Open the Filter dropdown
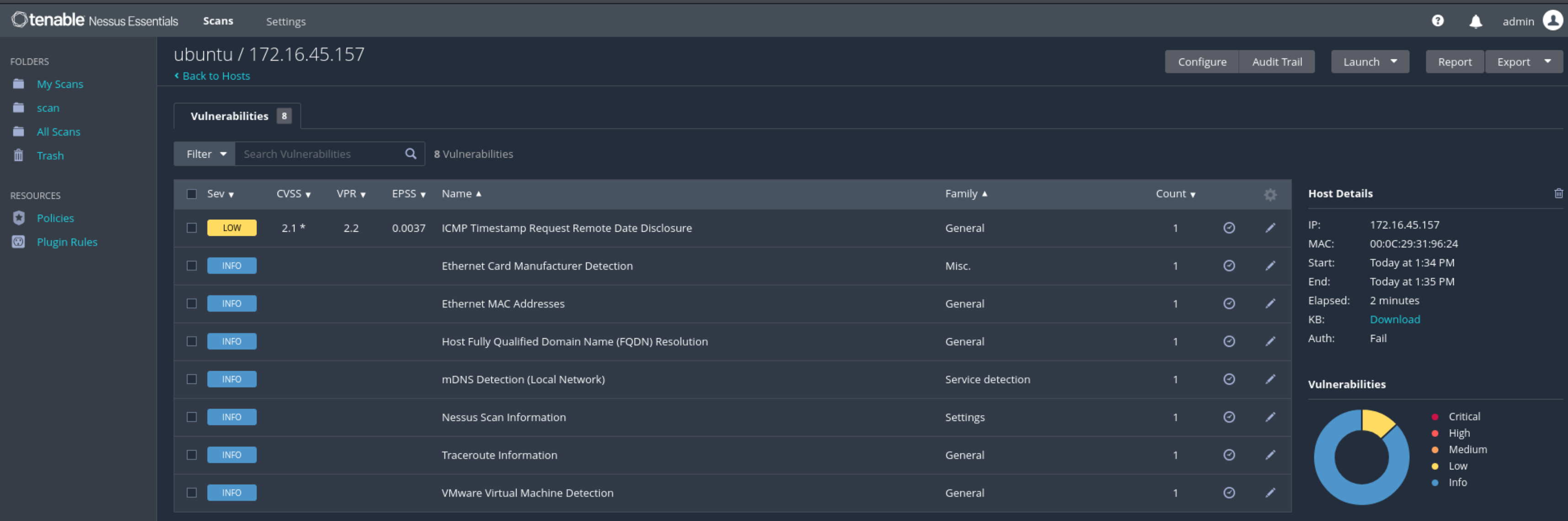 [x=205, y=154]
